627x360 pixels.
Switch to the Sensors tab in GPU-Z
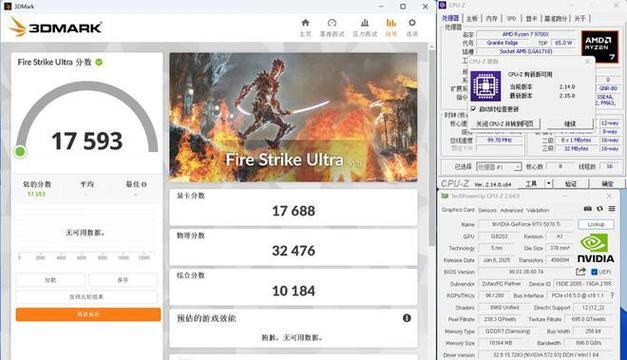(x=487, y=210)
